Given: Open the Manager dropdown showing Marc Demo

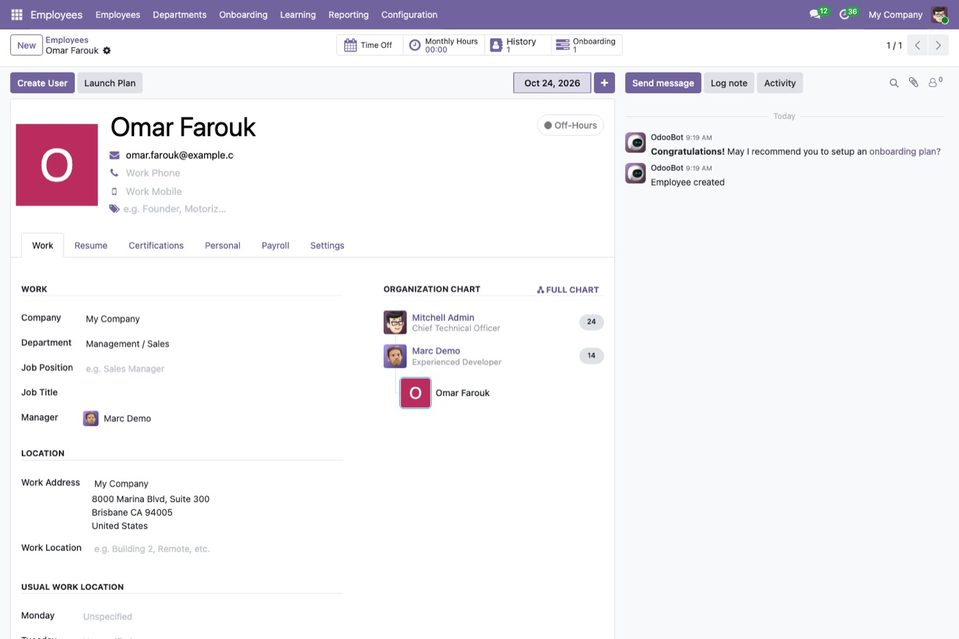Looking at the screenshot, I should (212, 418).
